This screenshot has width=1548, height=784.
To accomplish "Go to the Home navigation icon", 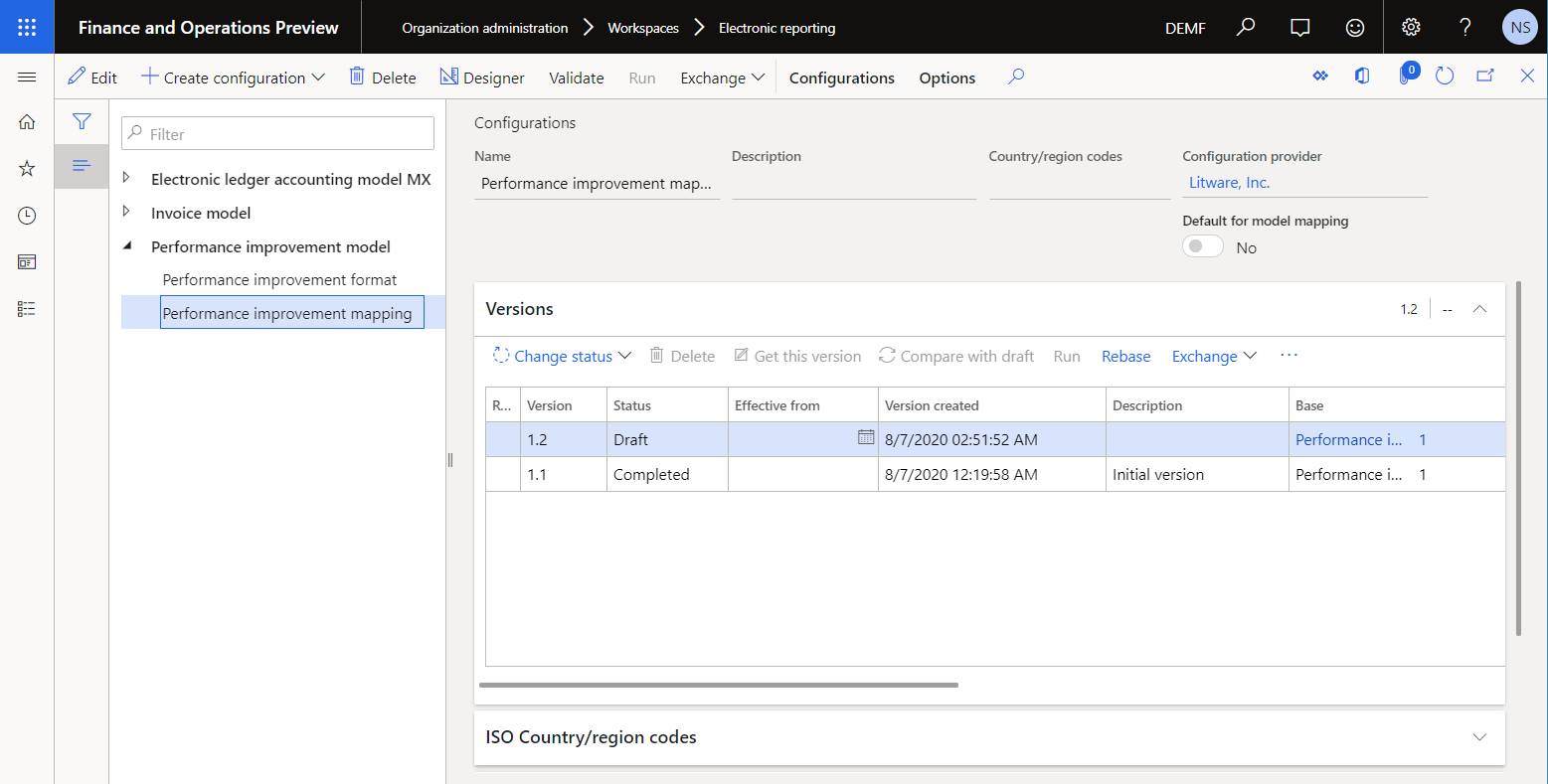I will tap(26, 121).
